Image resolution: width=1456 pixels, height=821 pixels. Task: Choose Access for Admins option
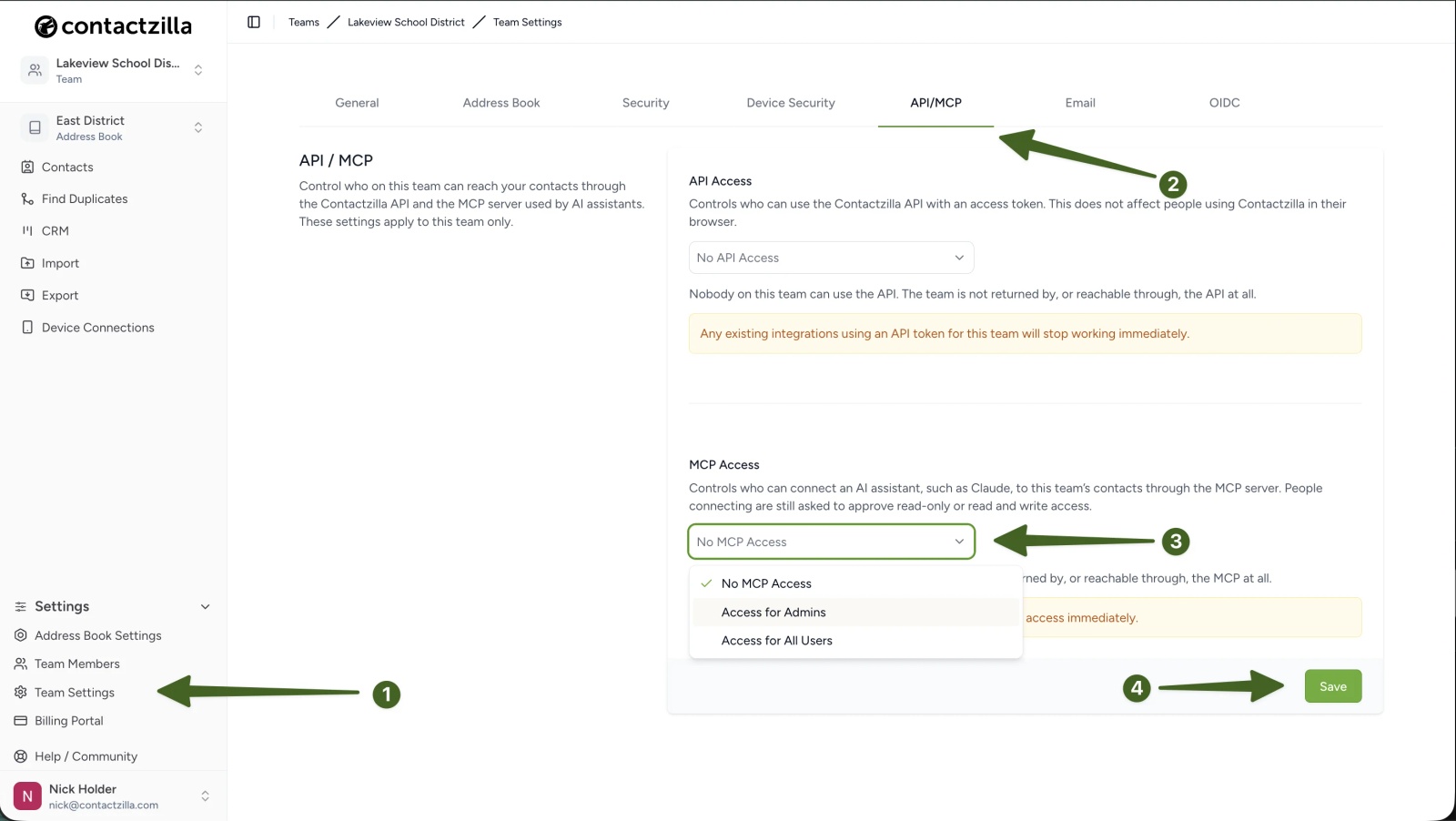coord(855,612)
